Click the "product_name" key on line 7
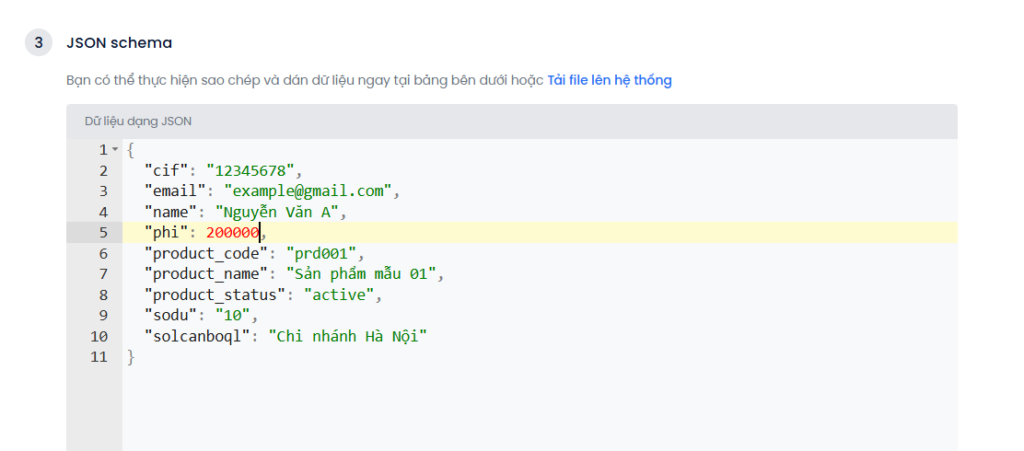This screenshot has height=451, width=1024. pos(206,274)
